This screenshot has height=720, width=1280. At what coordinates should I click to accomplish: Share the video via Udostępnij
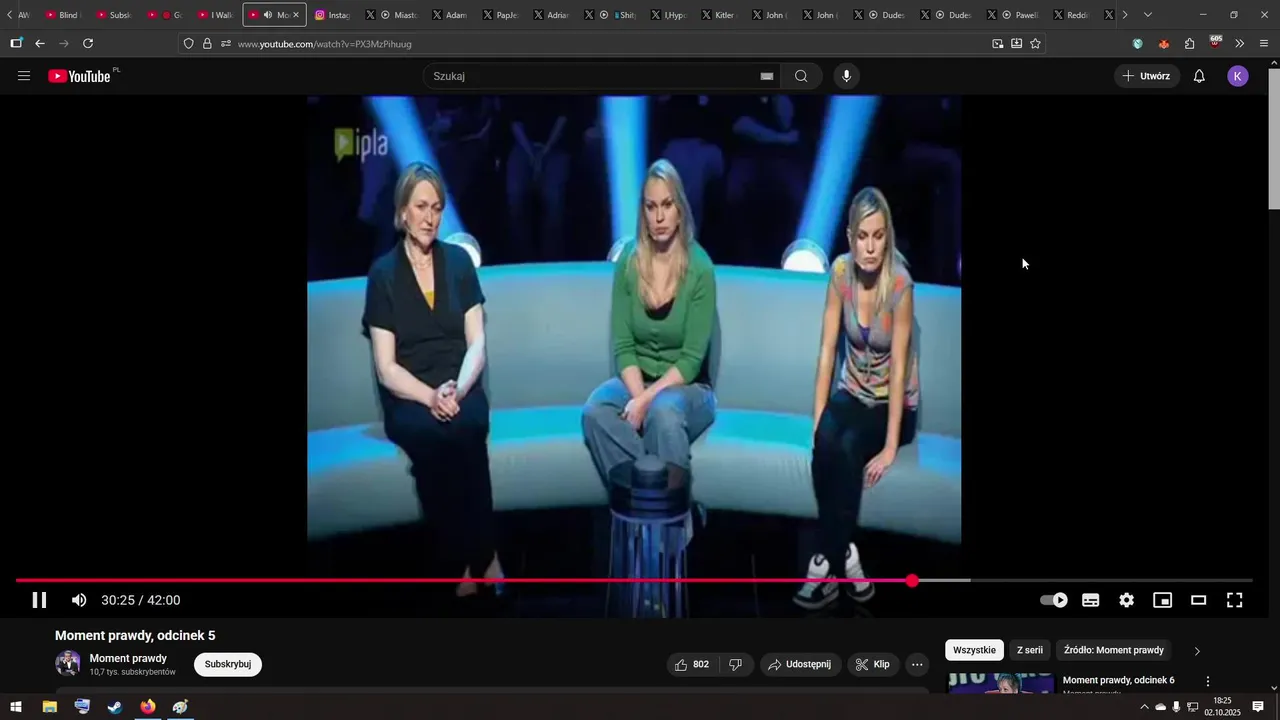tap(800, 664)
